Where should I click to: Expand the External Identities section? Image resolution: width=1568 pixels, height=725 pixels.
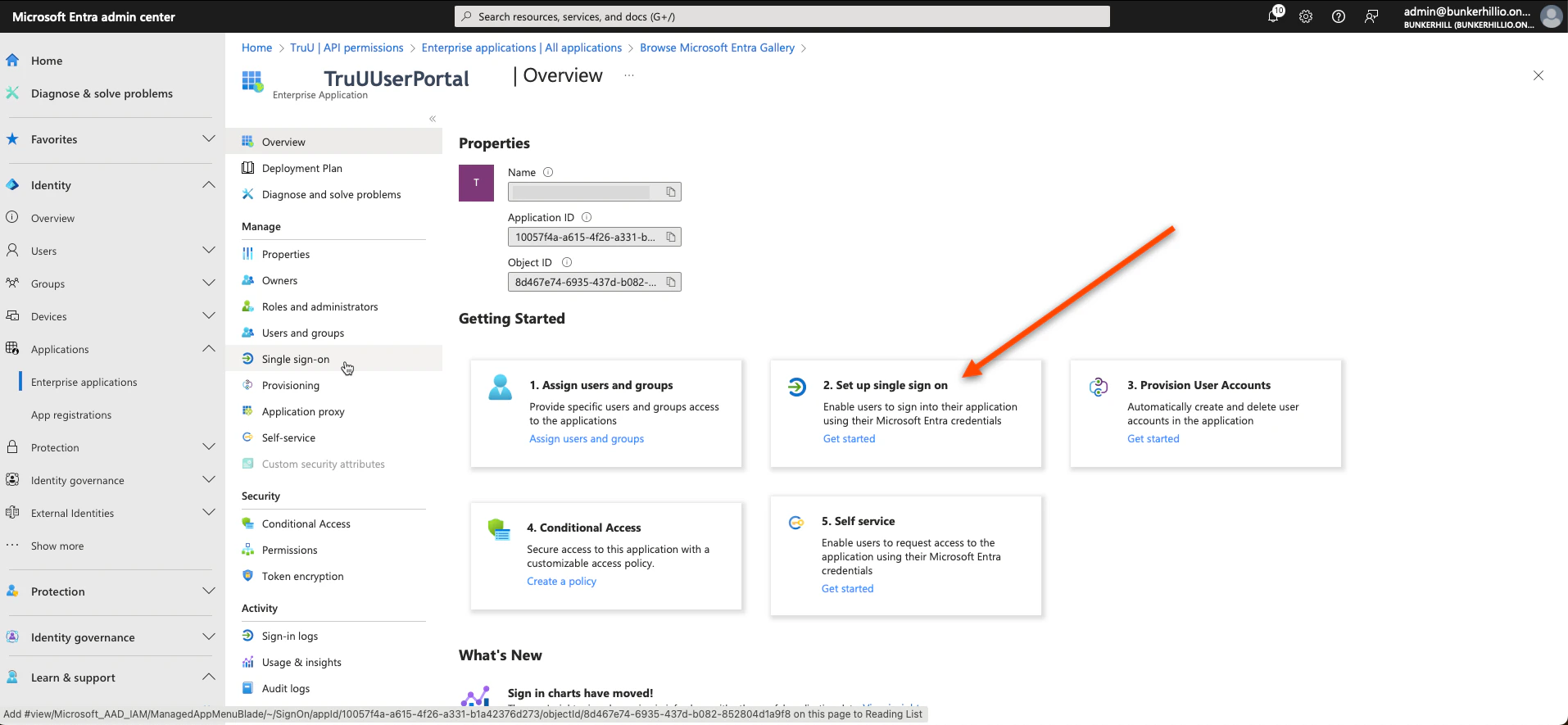coord(209,513)
